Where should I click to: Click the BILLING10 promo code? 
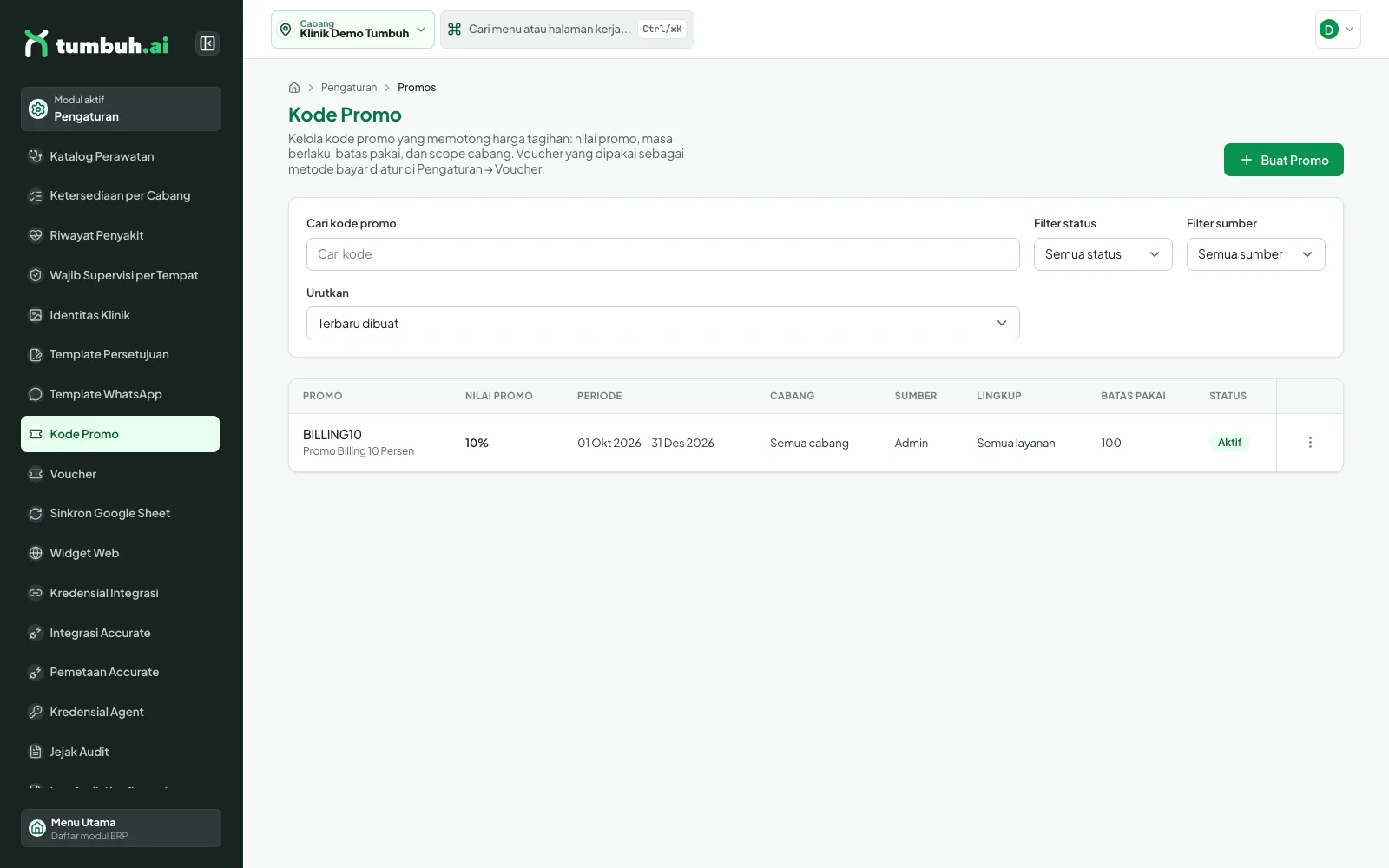pos(332,435)
